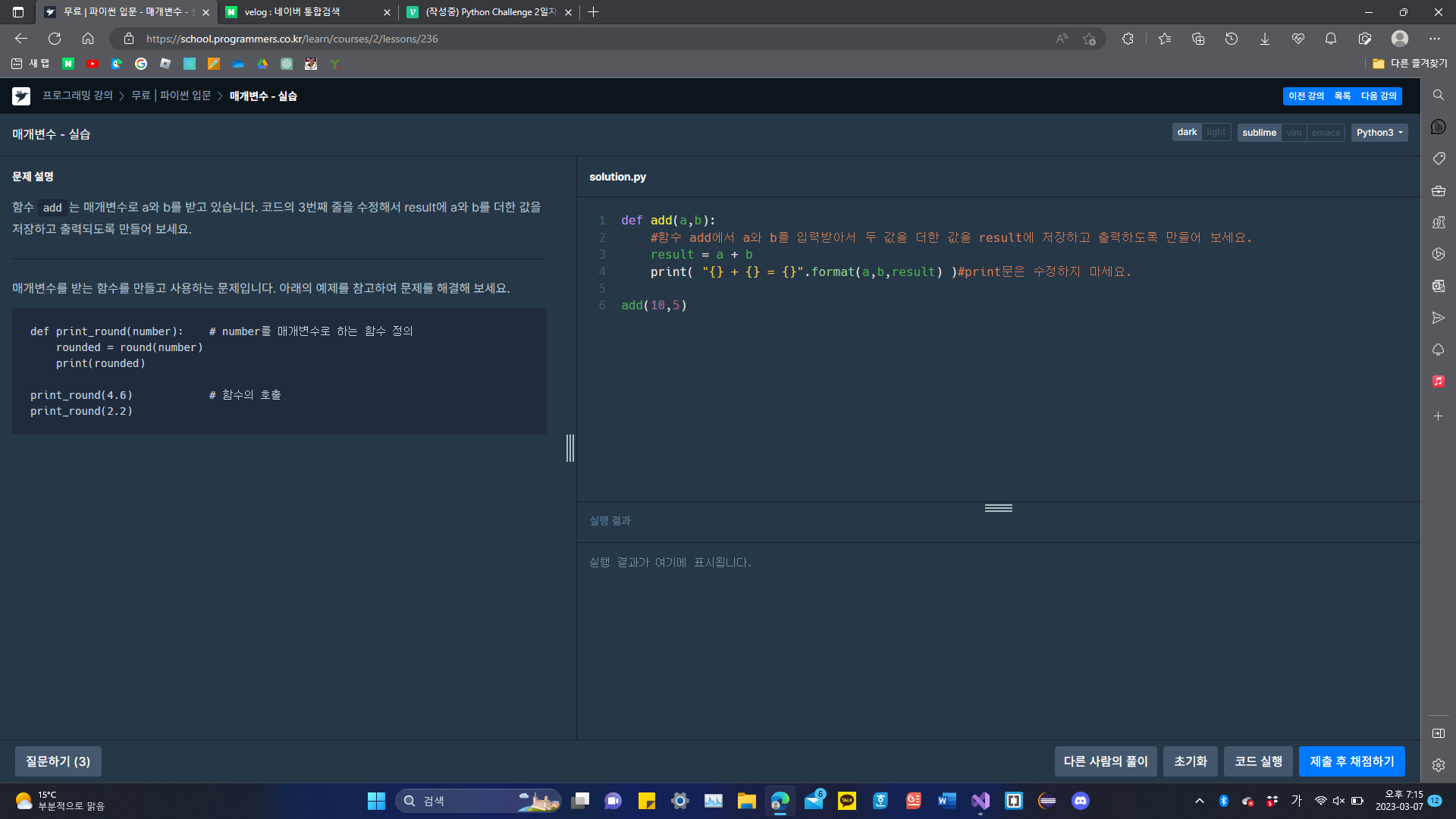Click the Programmers logo icon
This screenshot has width=1456, height=819.
pyautogui.click(x=21, y=96)
